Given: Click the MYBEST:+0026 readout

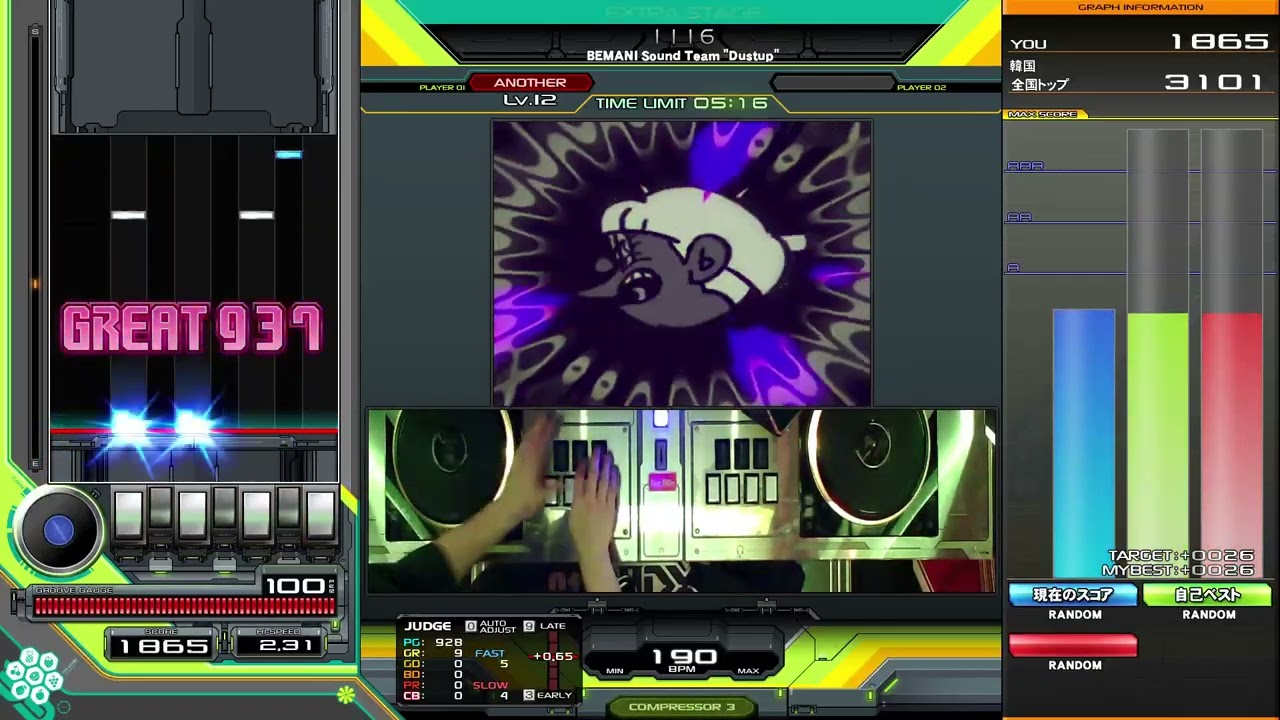Looking at the screenshot, I should coord(1178,570).
